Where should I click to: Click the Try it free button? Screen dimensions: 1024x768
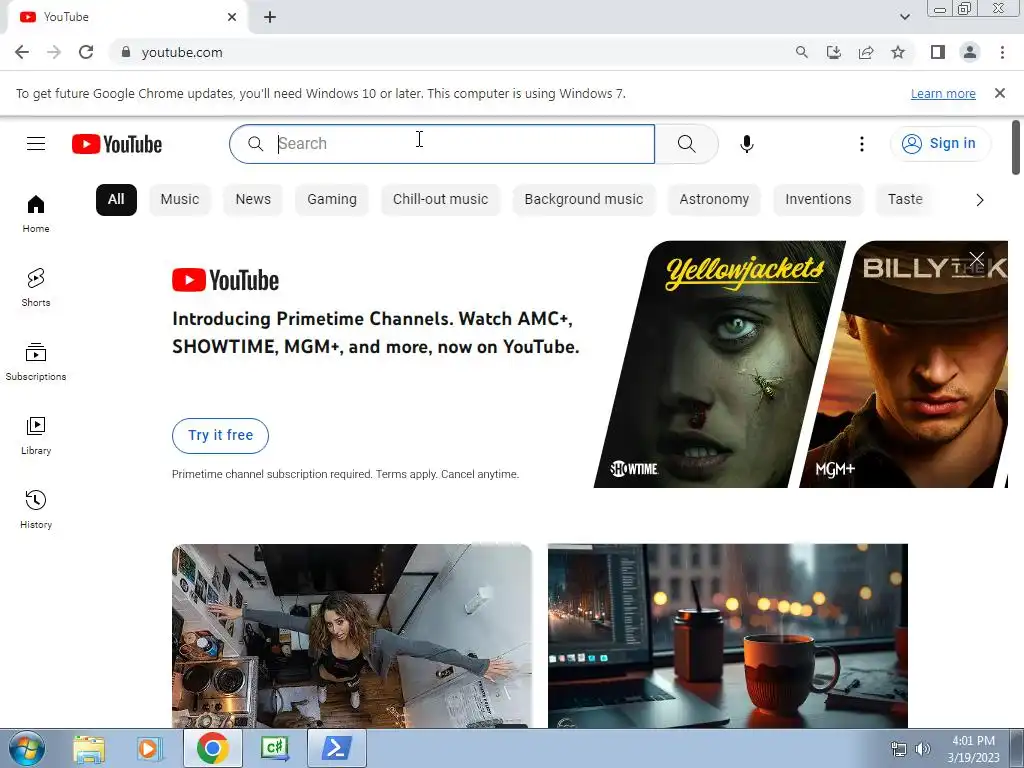coord(220,436)
